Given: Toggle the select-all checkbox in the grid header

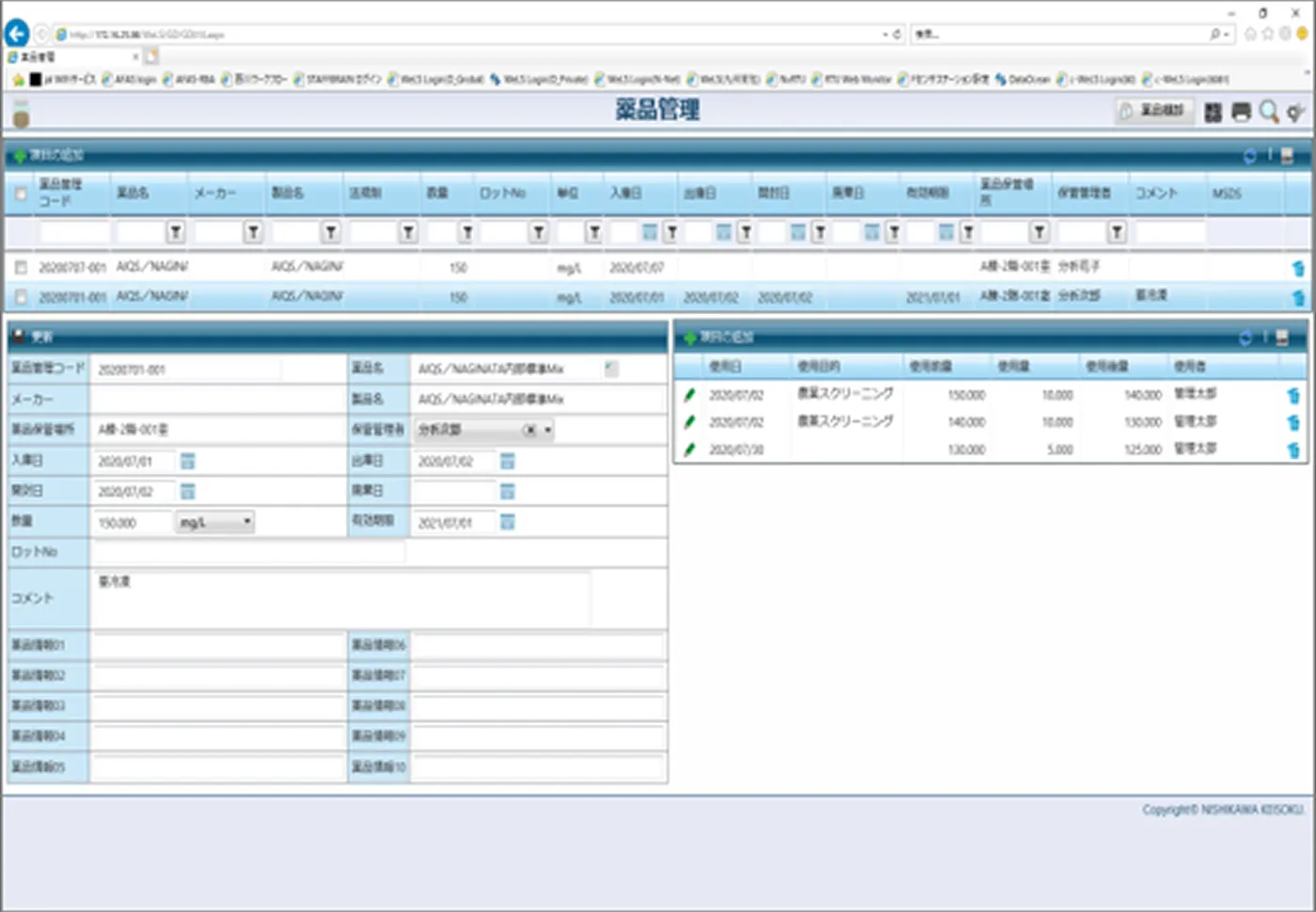Looking at the screenshot, I should pyautogui.click(x=21, y=194).
